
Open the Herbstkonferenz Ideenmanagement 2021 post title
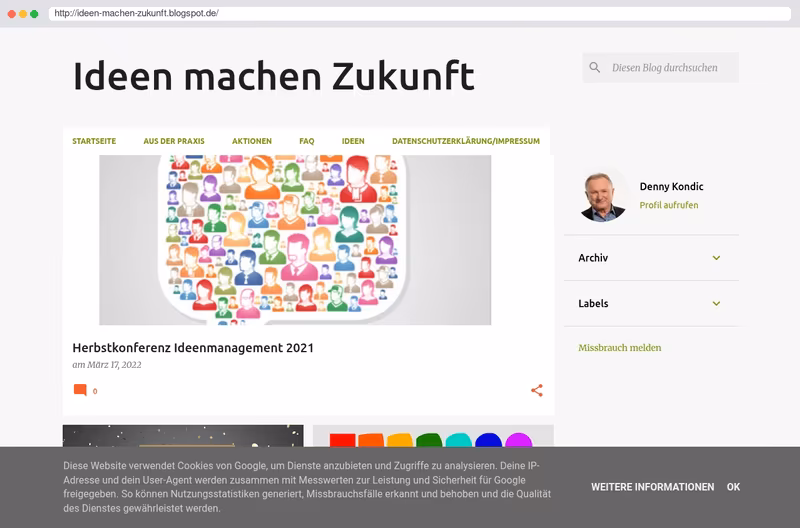193,347
